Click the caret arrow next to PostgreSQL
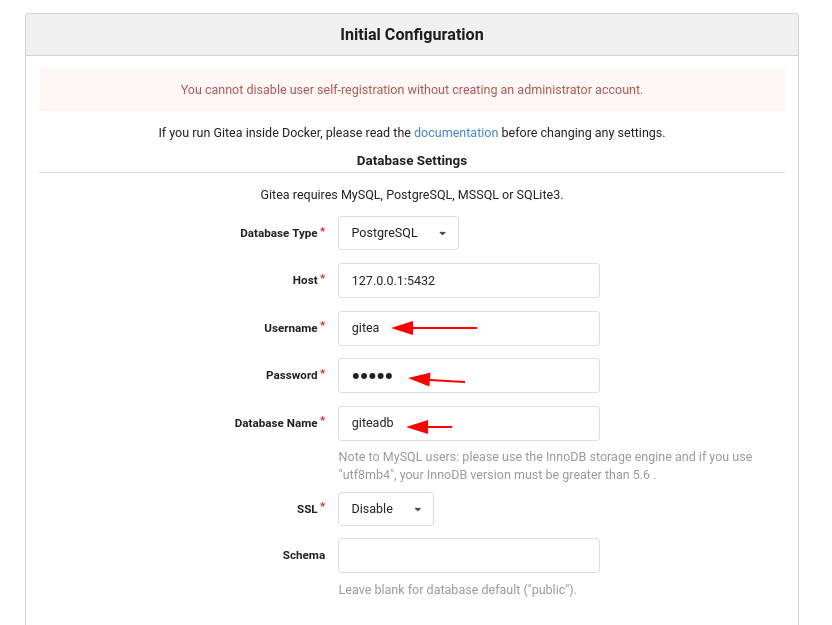 pos(443,233)
